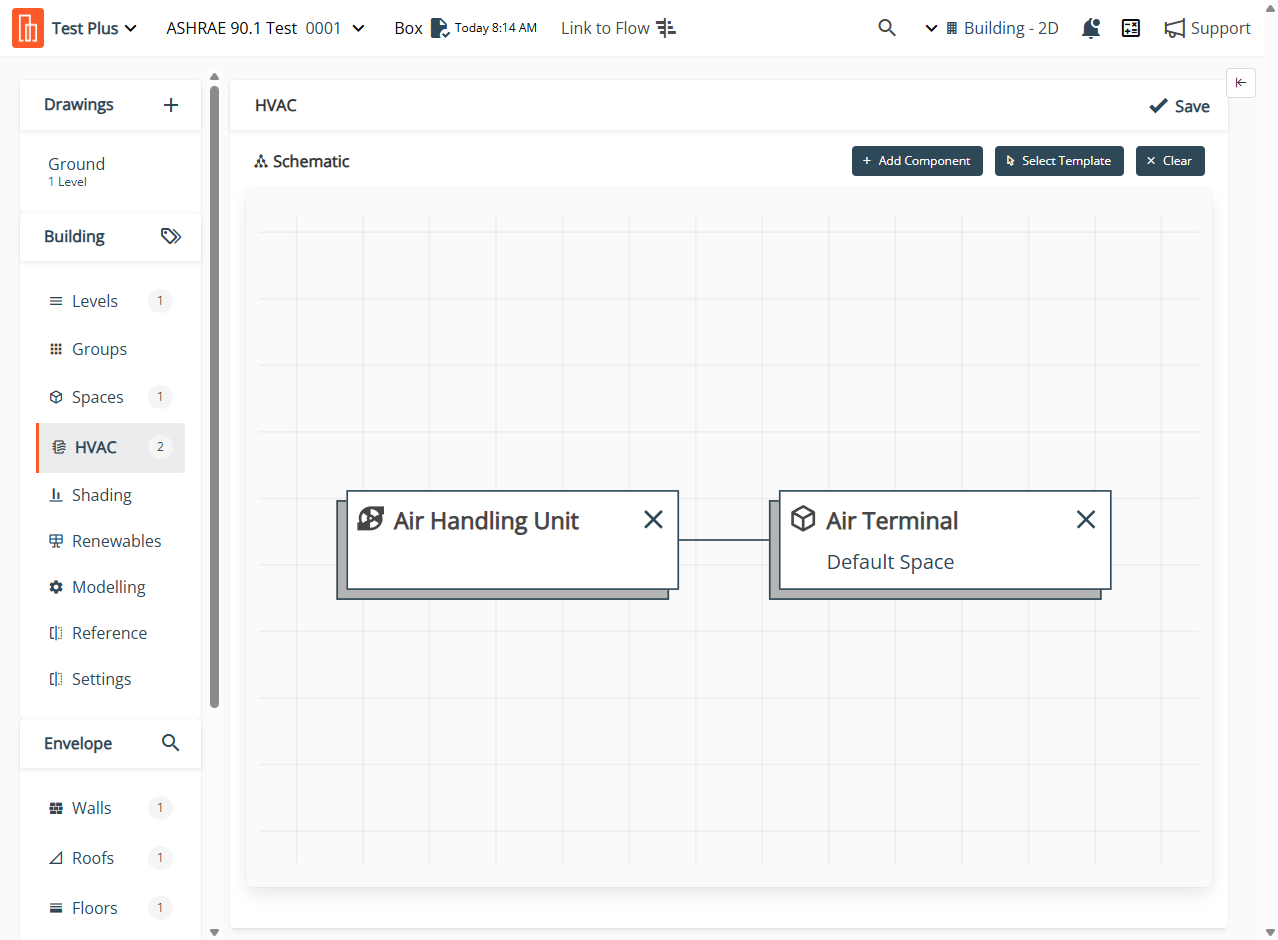The width and height of the screenshot is (1278, 940).
Task: Remove the Air Handling Unit component
Action: pos(653,519)
